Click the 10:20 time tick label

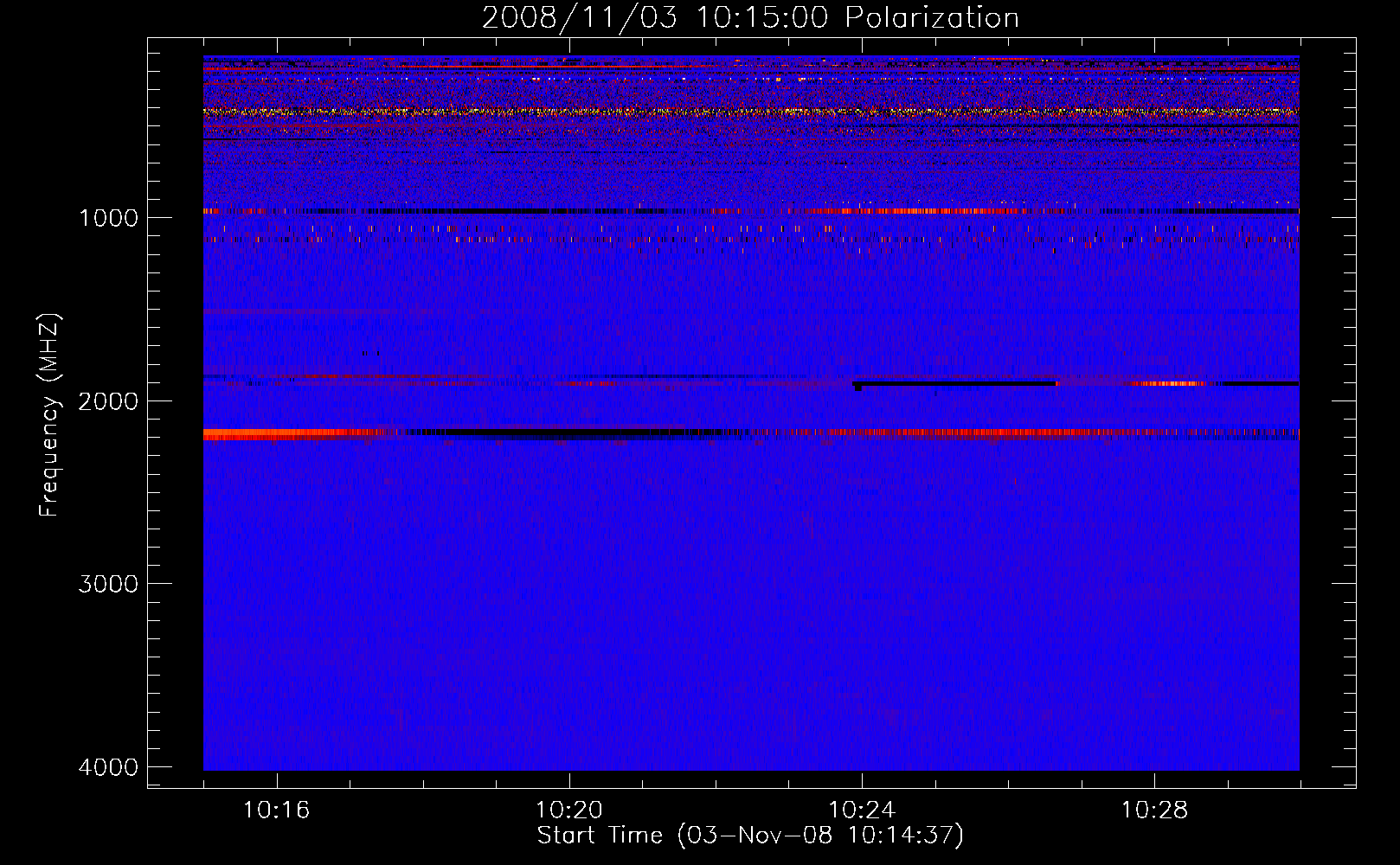[x=569, y=811]
